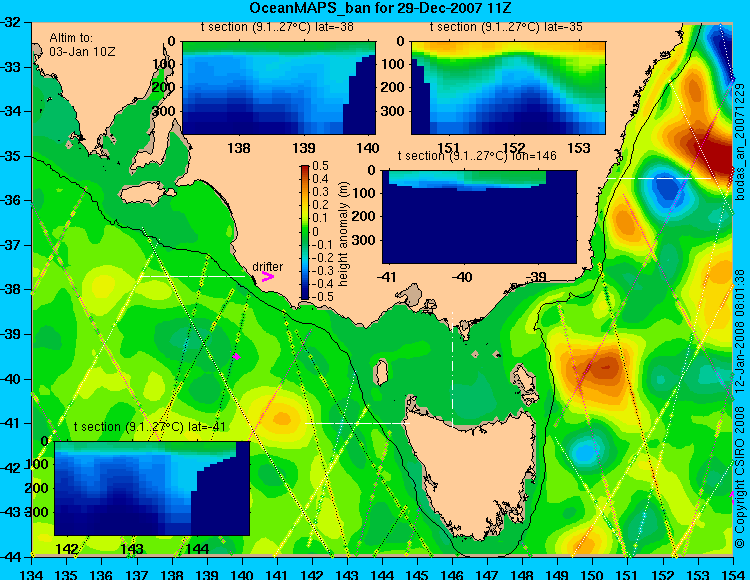Click the "t section (9.1..27°C) lon=146" caption

tap(477, 156)
